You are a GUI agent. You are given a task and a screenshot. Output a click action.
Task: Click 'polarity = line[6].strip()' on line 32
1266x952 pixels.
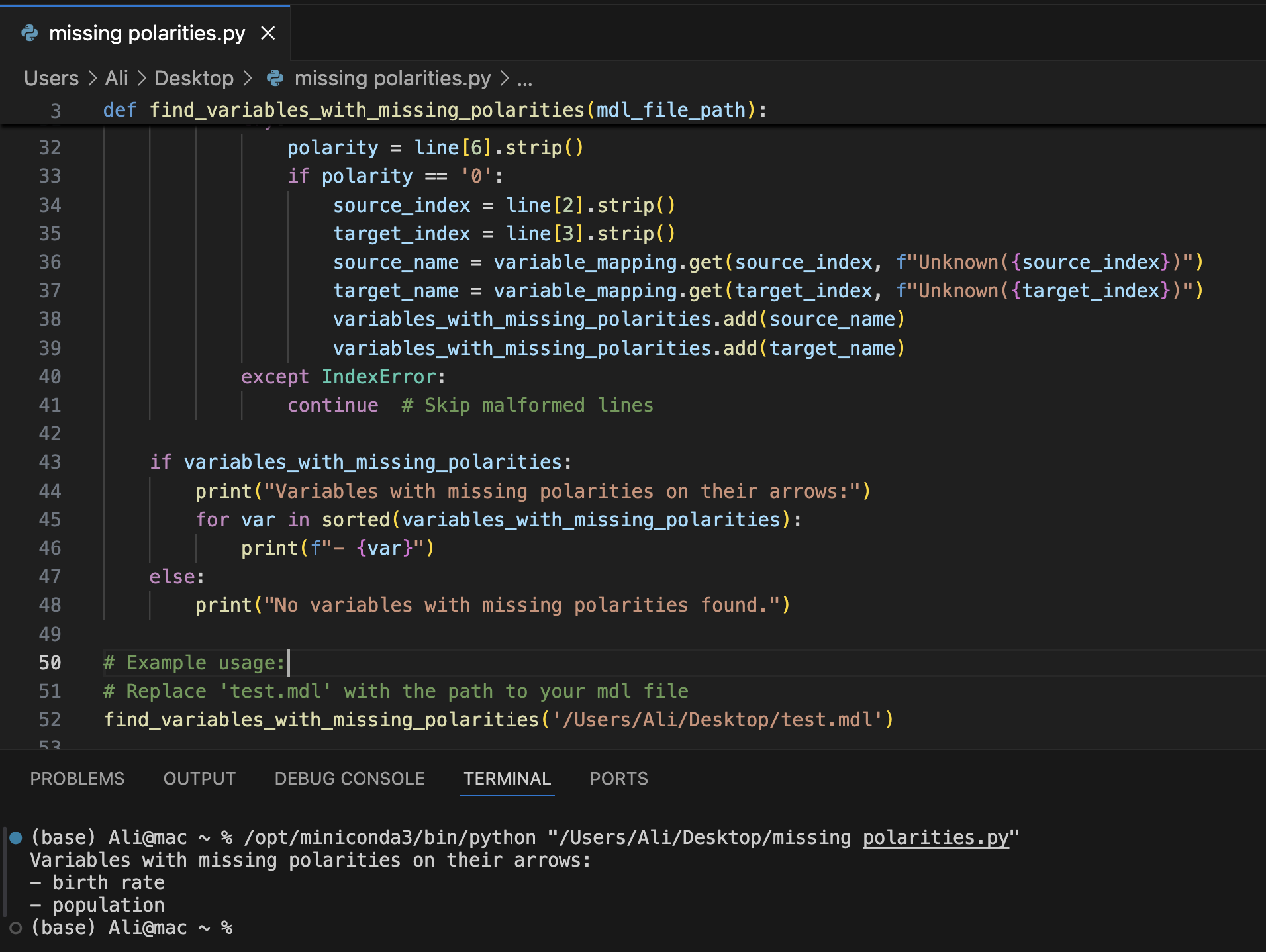[x=435, y=148]
